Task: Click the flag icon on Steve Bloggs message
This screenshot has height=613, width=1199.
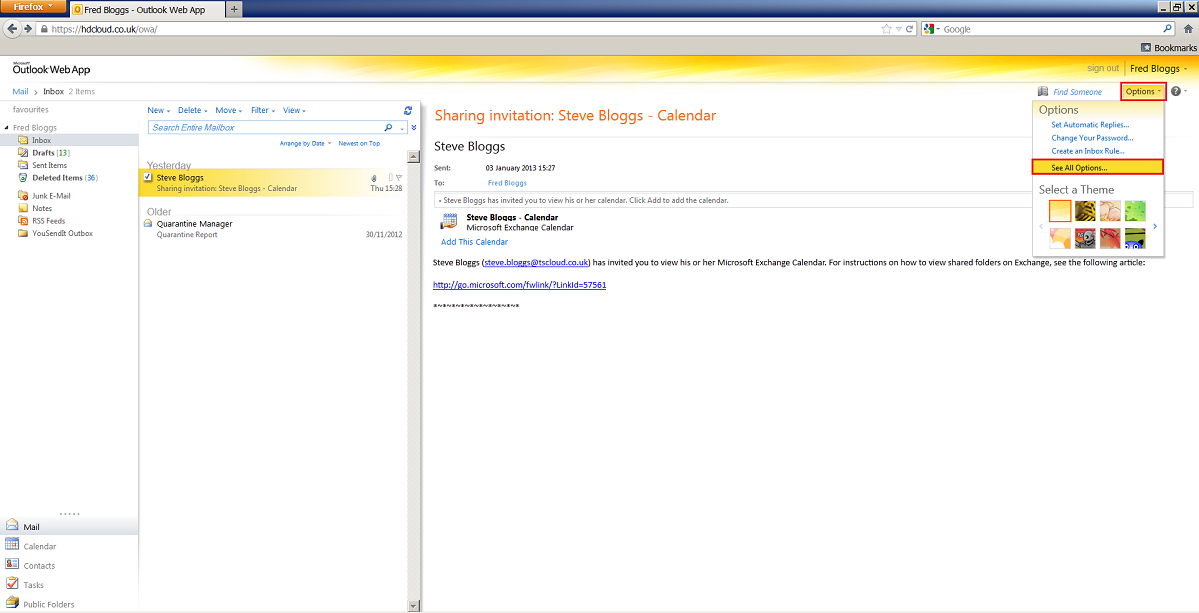Action: [399, 177]
